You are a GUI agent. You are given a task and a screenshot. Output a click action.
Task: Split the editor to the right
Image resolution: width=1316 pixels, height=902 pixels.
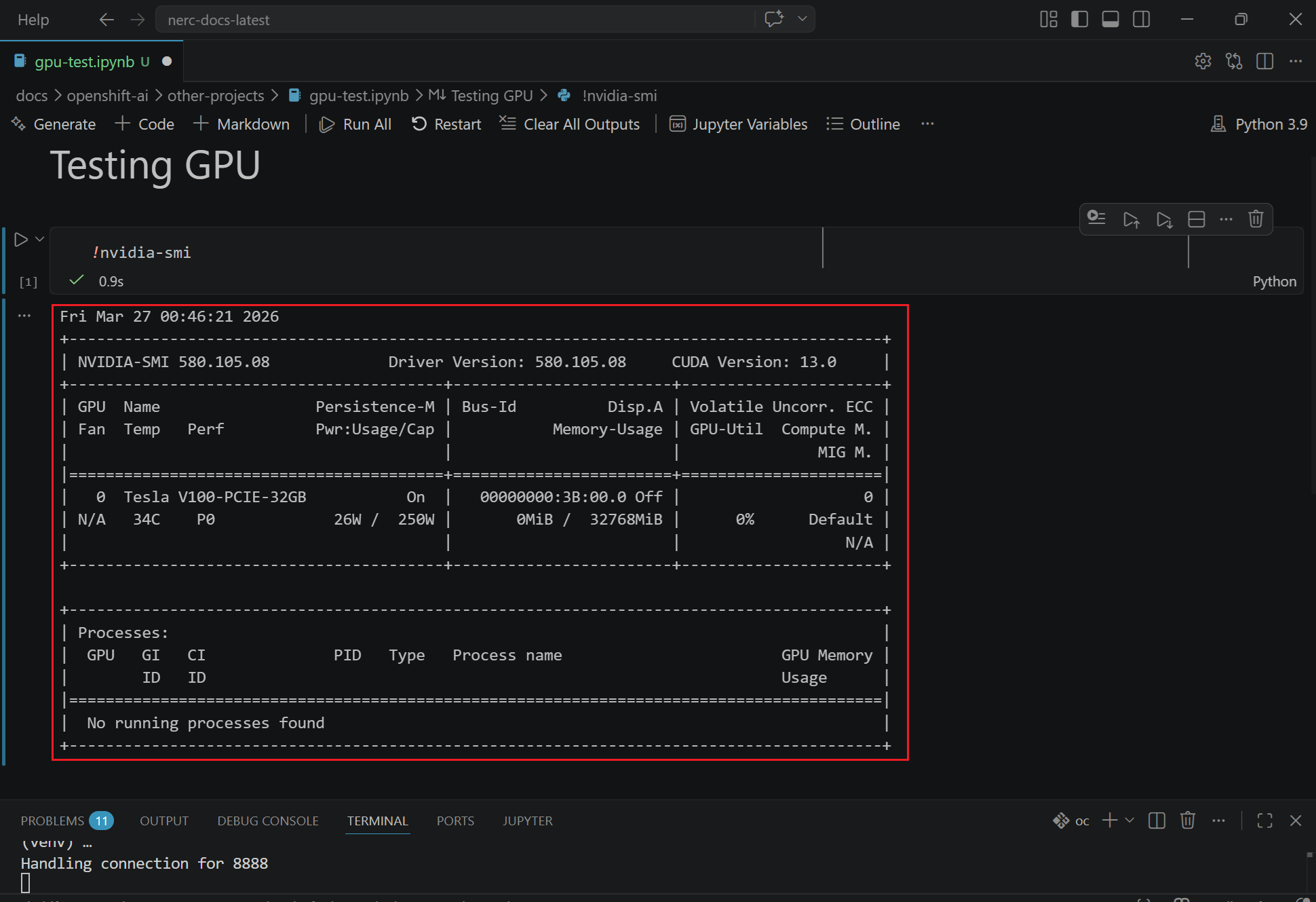coord(1264,61)
